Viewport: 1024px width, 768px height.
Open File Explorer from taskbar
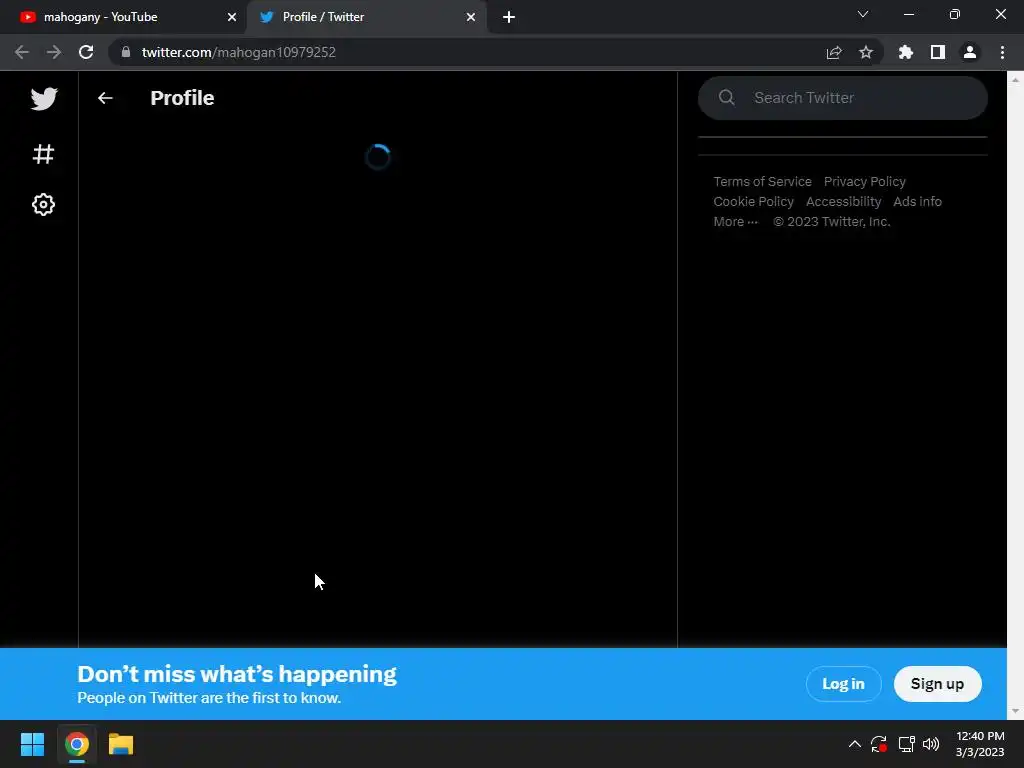[x=121, y=744]
